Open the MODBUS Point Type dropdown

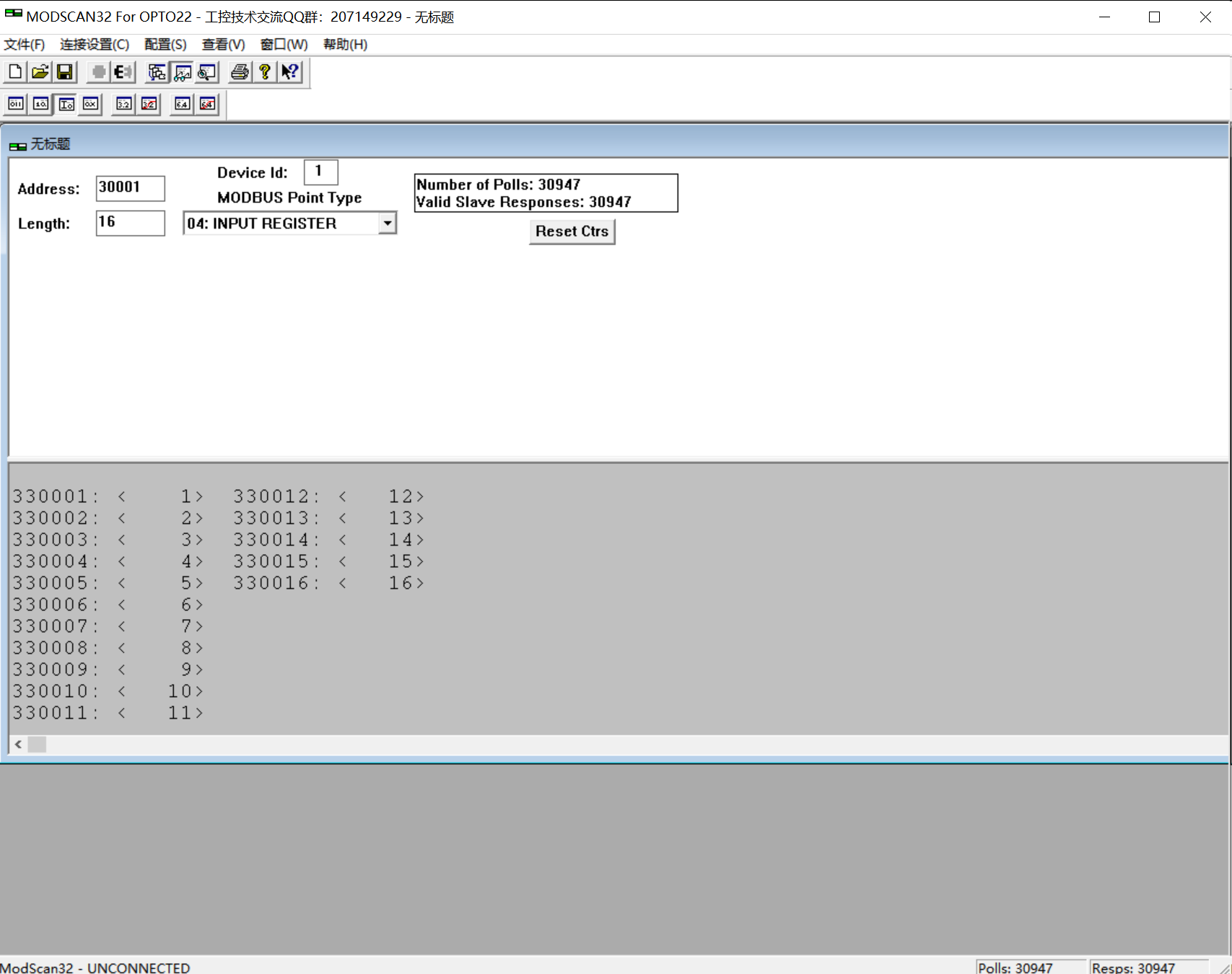tap(388, 223)
